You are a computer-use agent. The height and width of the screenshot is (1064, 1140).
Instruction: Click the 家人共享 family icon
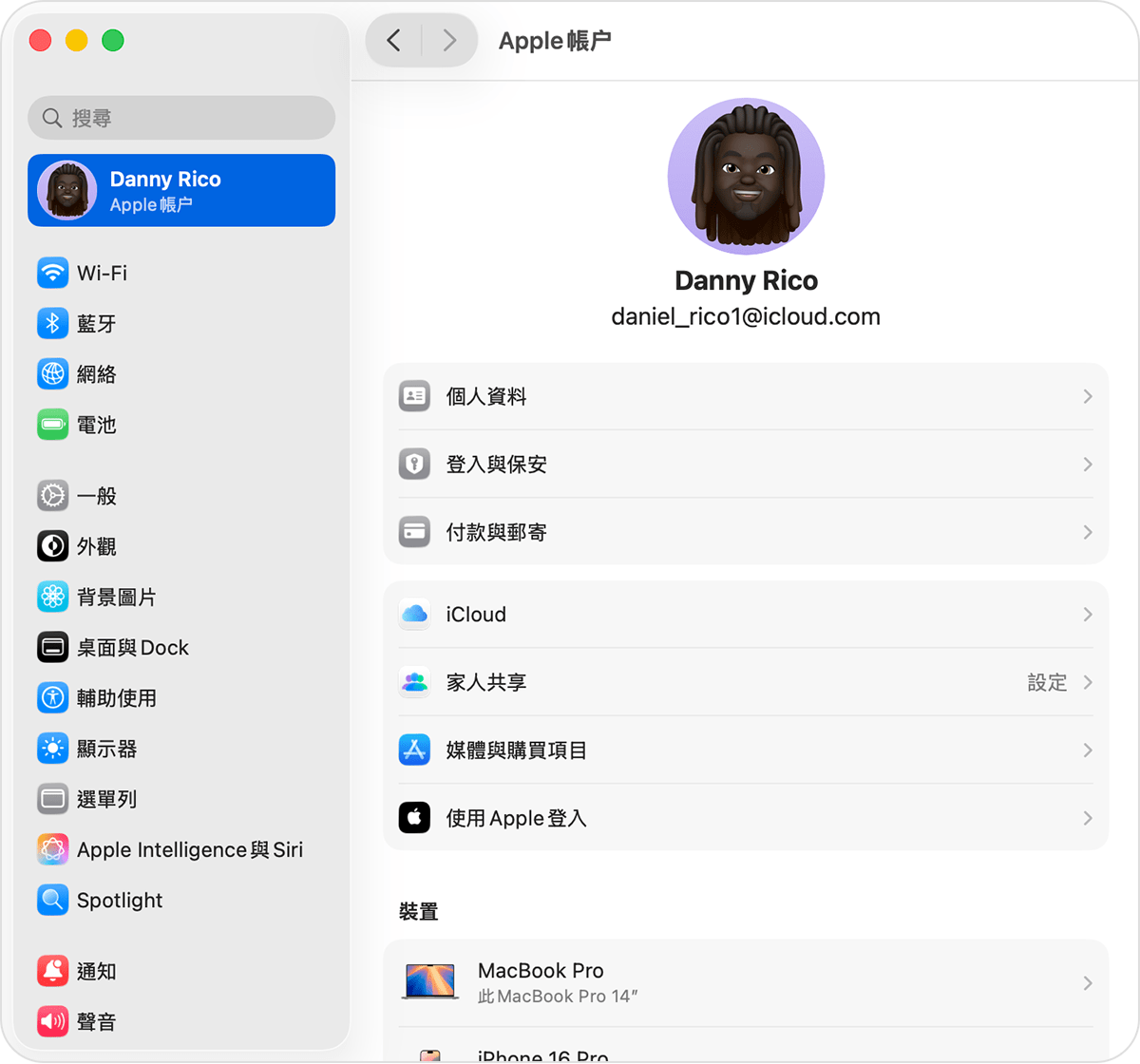(x=414, y=681)
